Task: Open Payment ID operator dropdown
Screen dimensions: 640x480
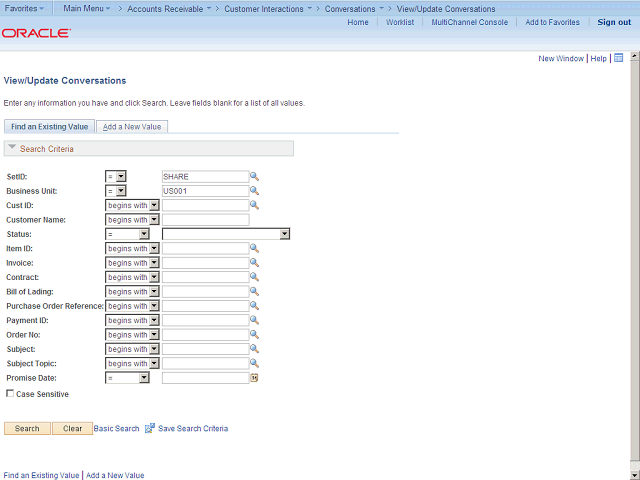Action: (132, 320)
